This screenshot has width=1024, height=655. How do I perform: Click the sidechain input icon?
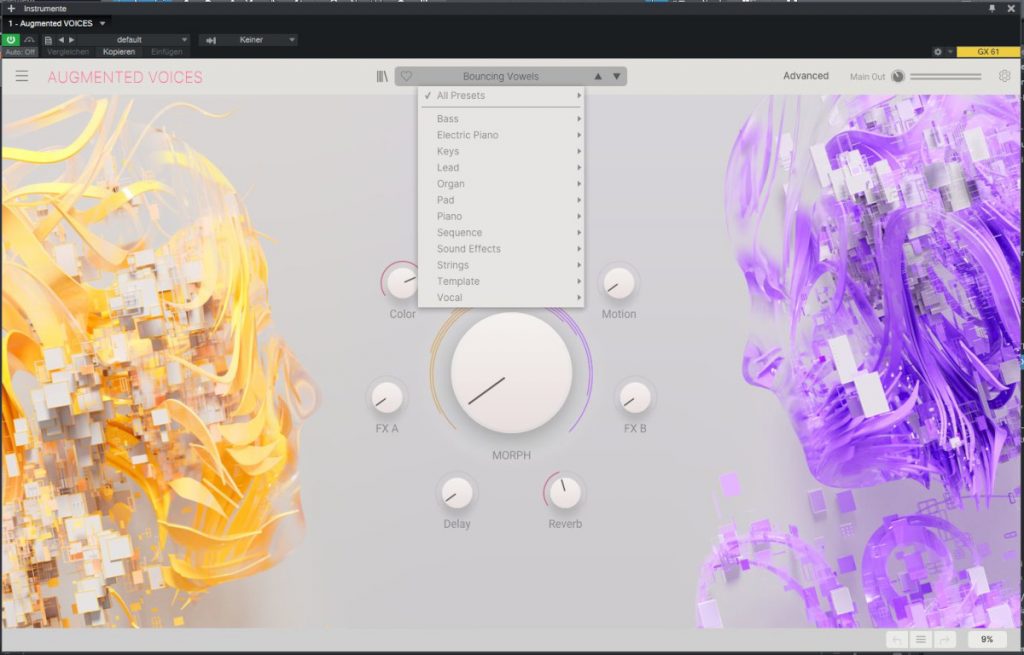tap(210, 40)
